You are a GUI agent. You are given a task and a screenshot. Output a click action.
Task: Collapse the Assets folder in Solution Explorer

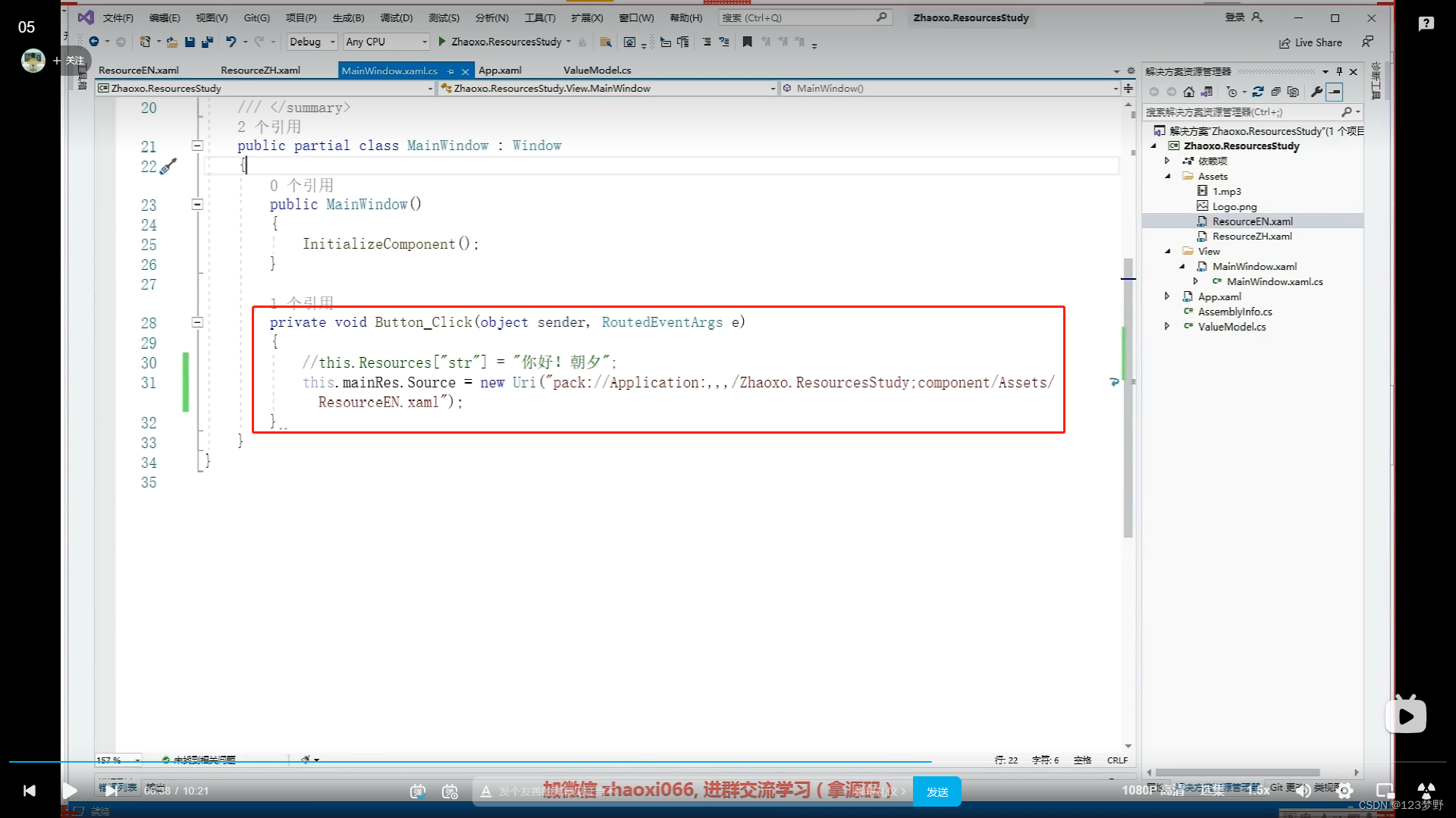[x=1168, y=176]
